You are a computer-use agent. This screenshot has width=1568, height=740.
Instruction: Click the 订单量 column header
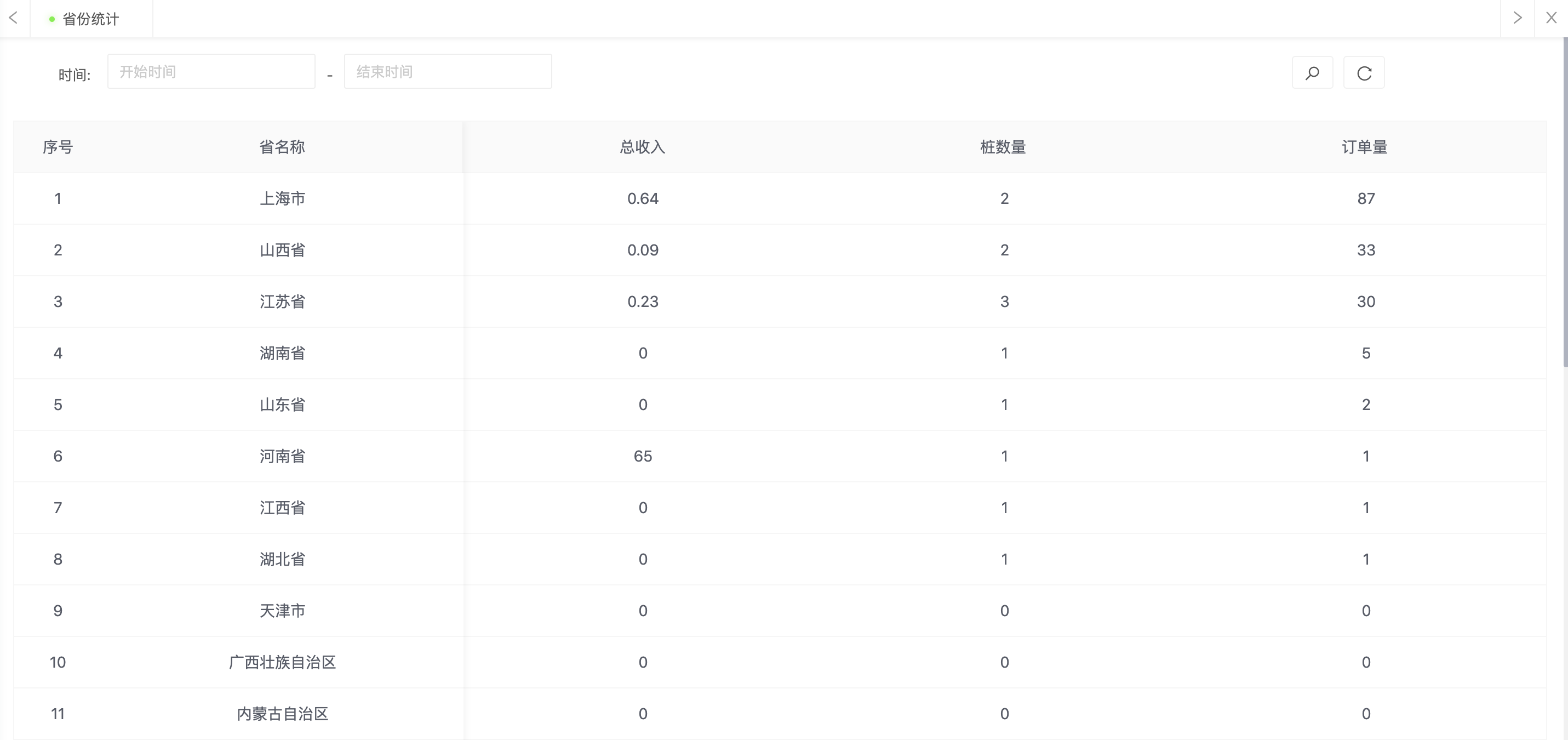(x=1365, y=147)
